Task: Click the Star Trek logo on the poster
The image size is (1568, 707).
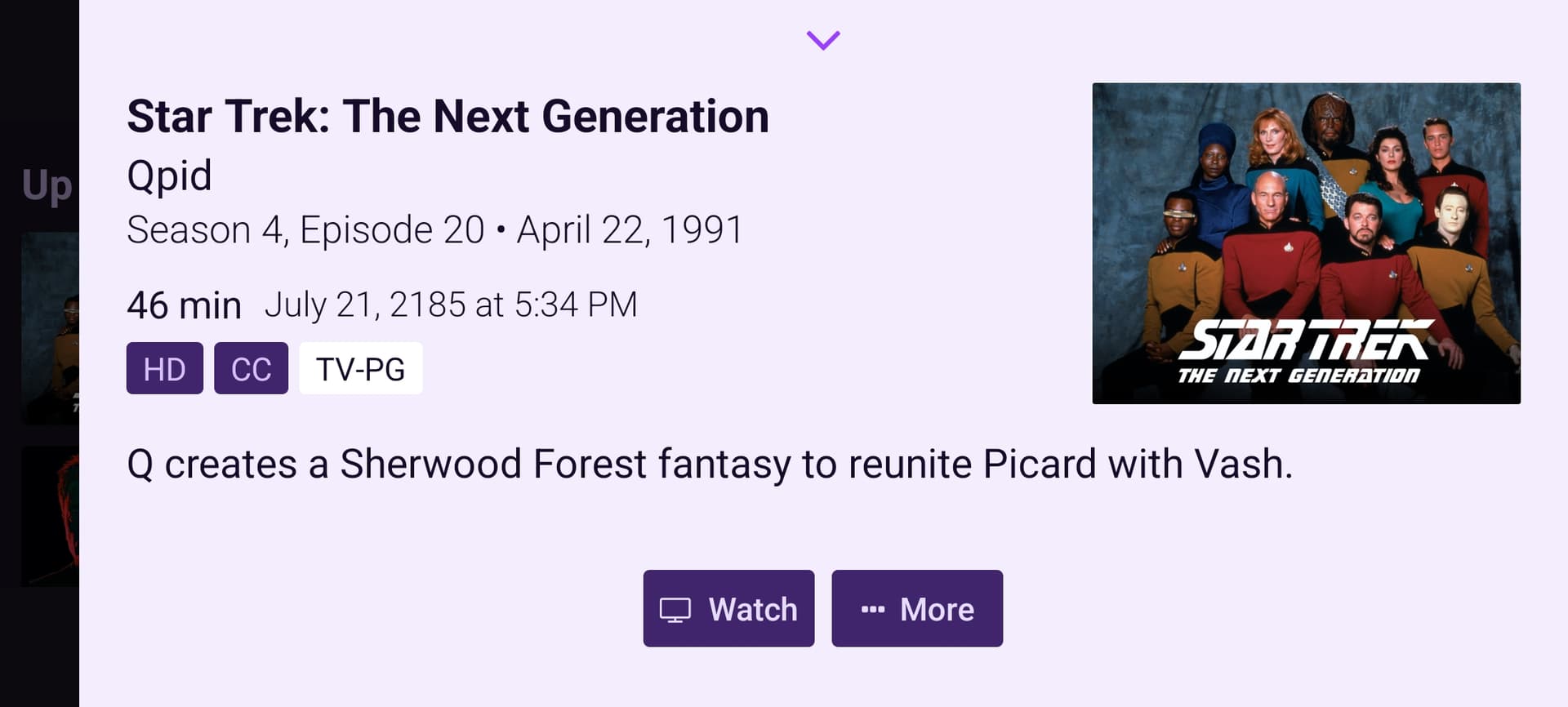Action: (1304, 351)
